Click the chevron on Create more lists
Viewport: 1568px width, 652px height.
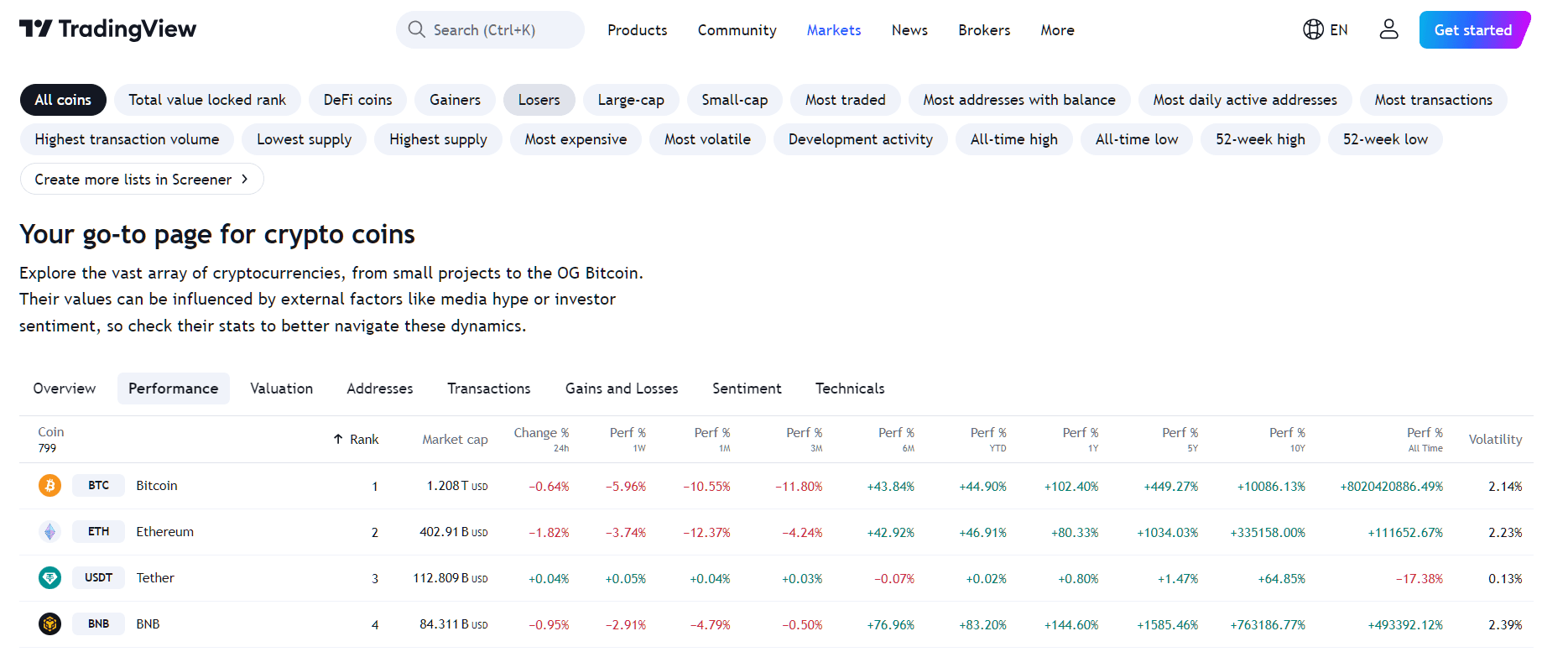tap(244, 179)
